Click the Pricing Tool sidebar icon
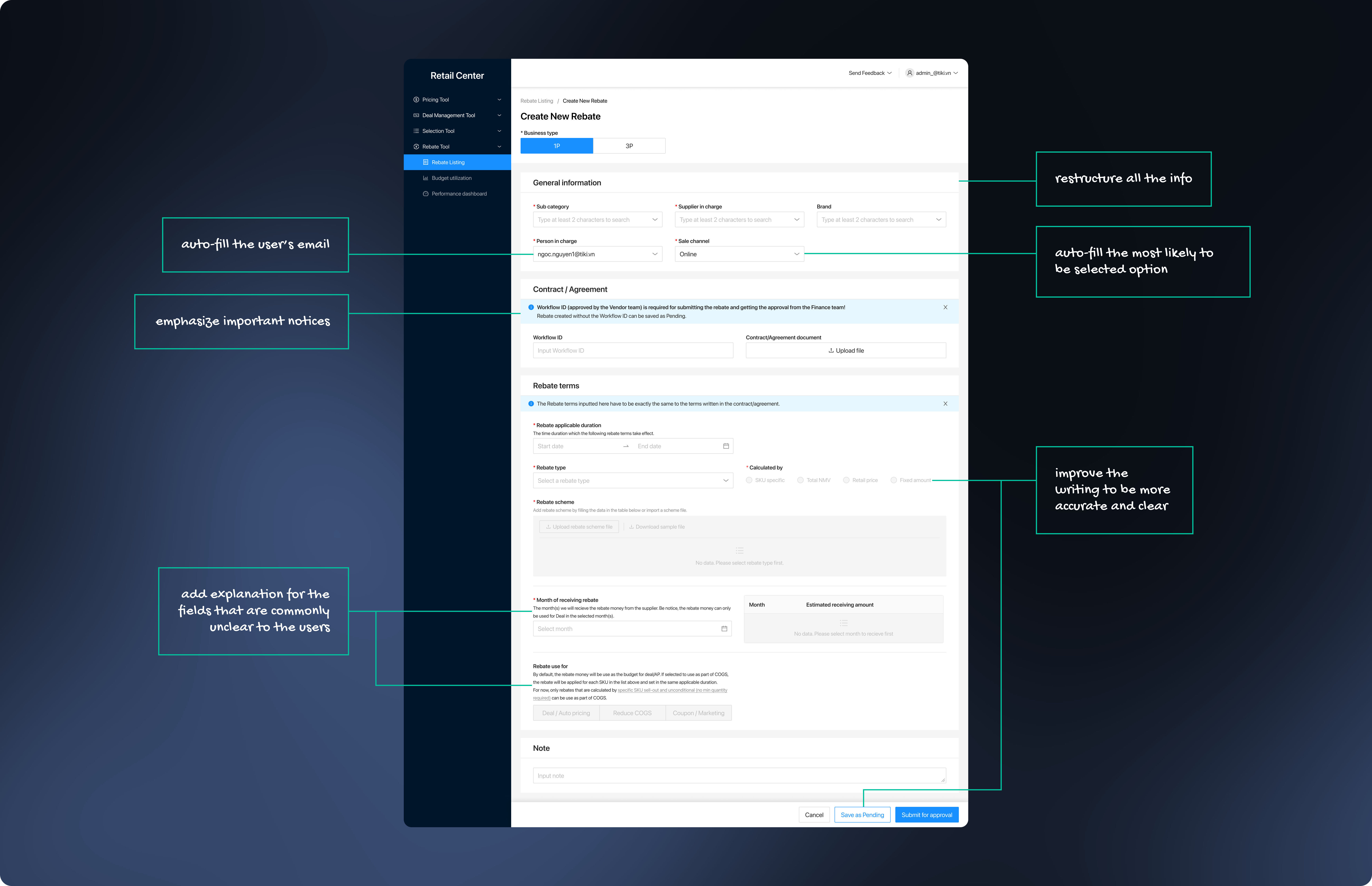1372x886 pixels. coord(416,100)
